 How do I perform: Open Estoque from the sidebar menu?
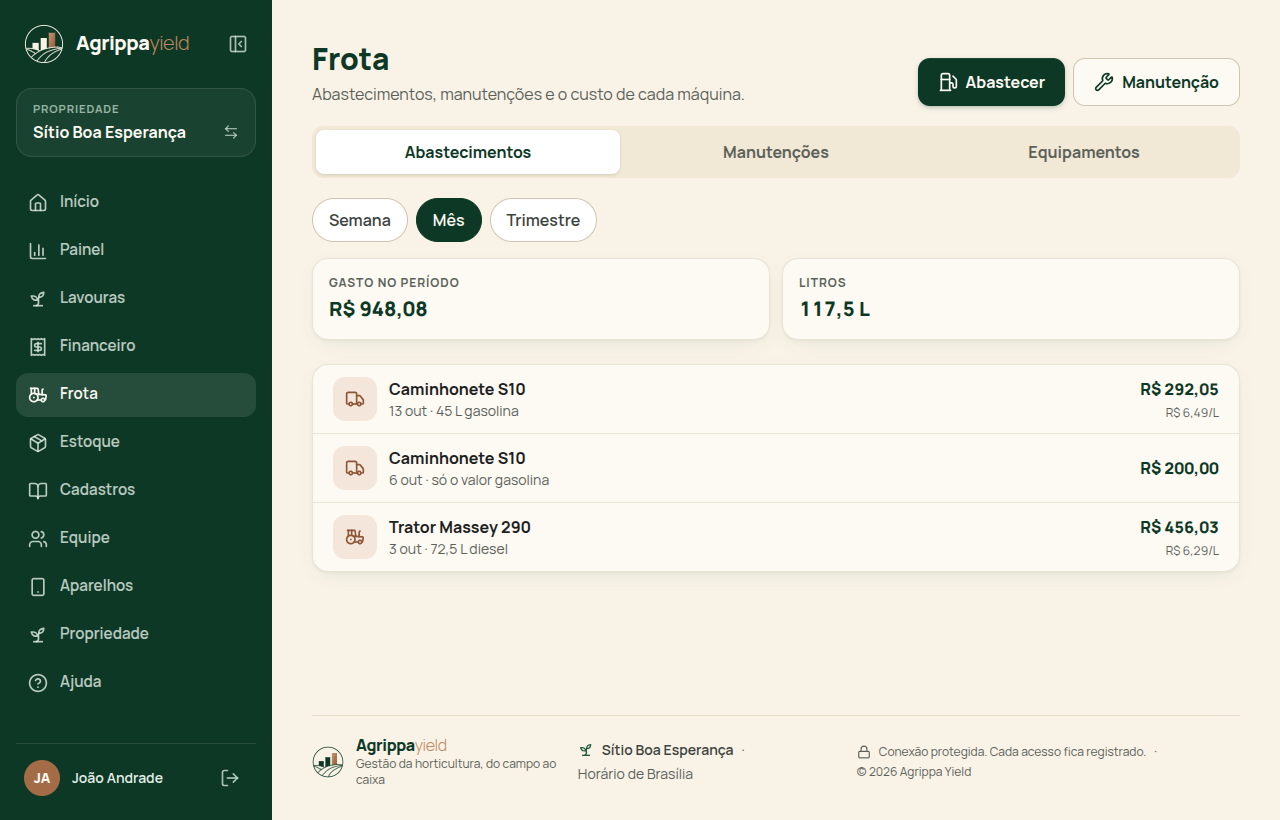(136, 442)
